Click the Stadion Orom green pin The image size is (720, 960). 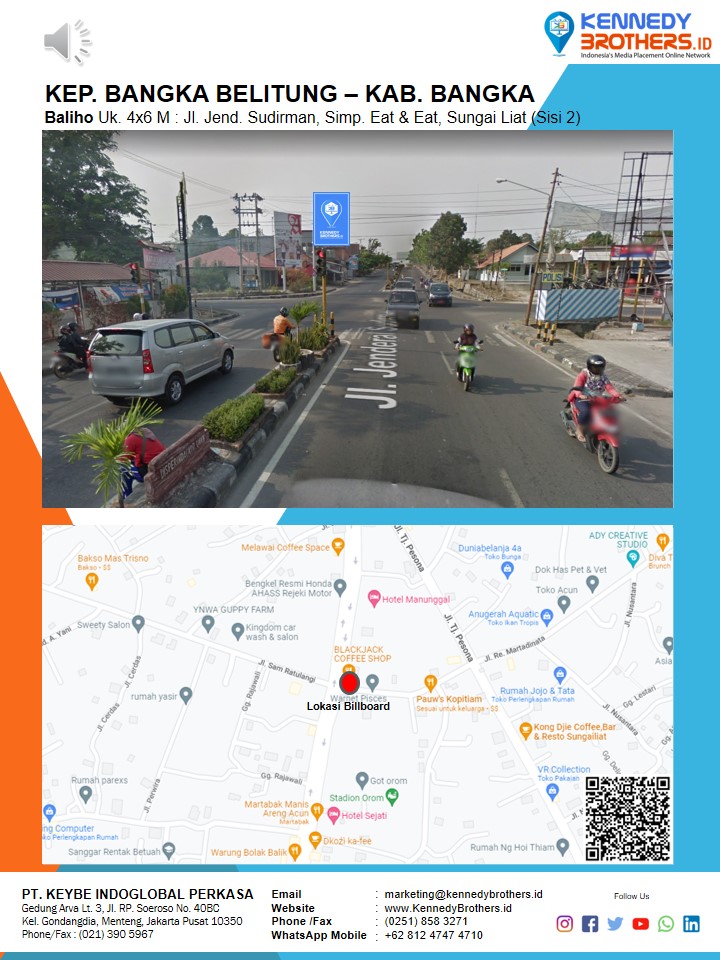pyautogui.click(x=392, y=797)
